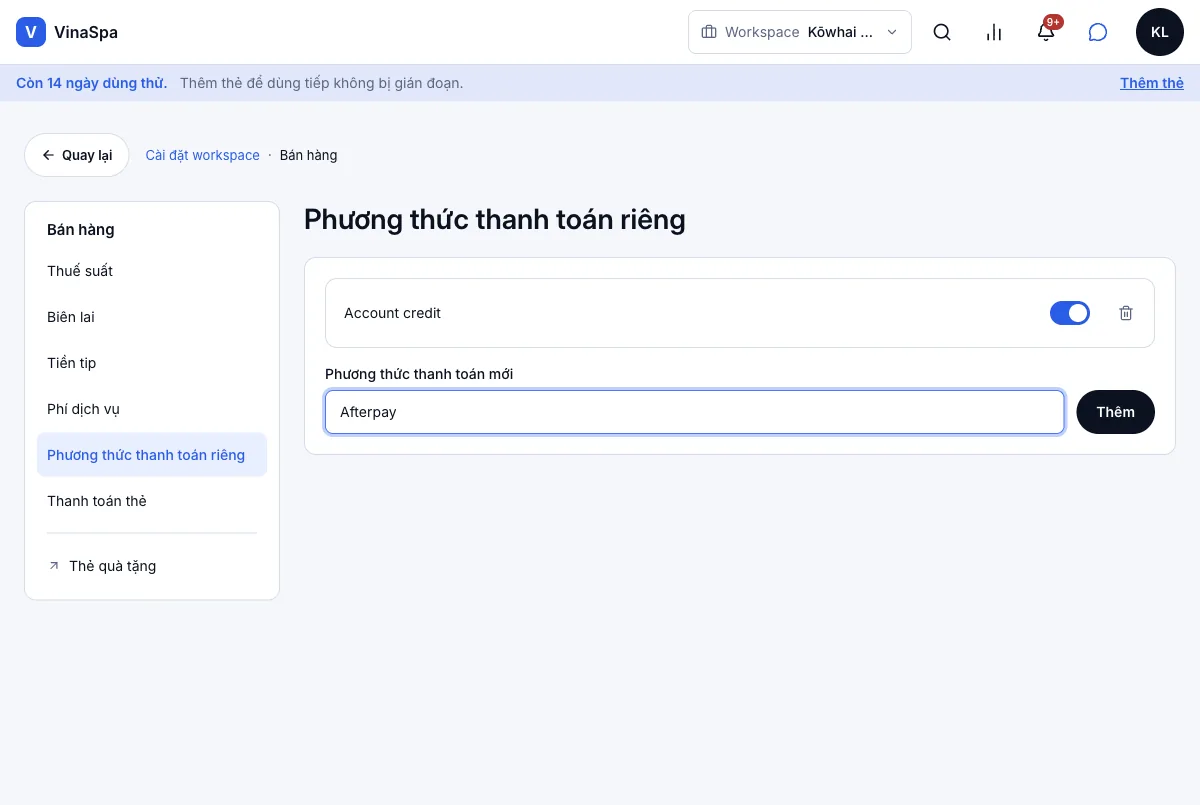The image size is (1200, 805).
Task: Click the Account credit row label
Action: pos(392,313)
